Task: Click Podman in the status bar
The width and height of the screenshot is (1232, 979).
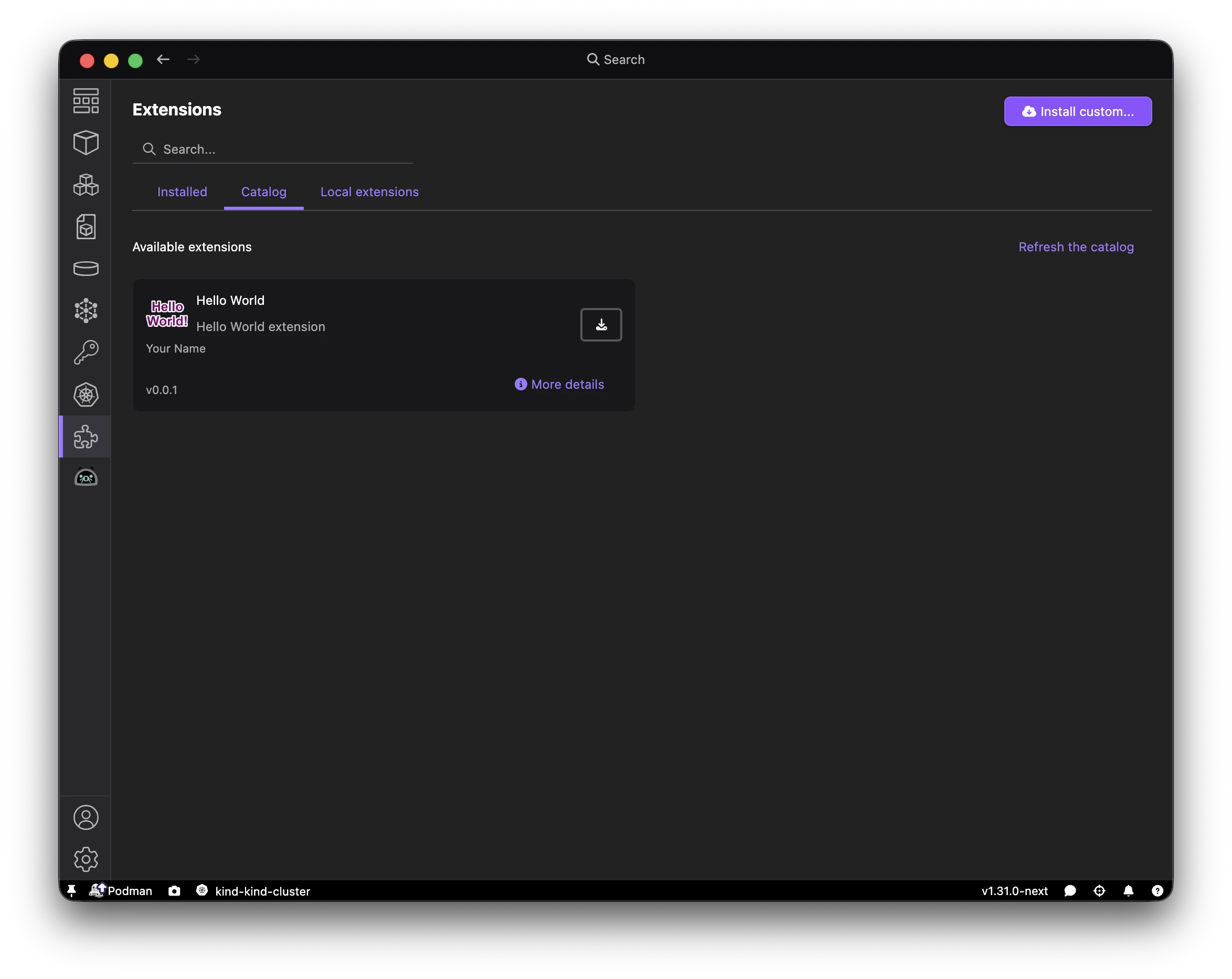Action: [121, 890]
